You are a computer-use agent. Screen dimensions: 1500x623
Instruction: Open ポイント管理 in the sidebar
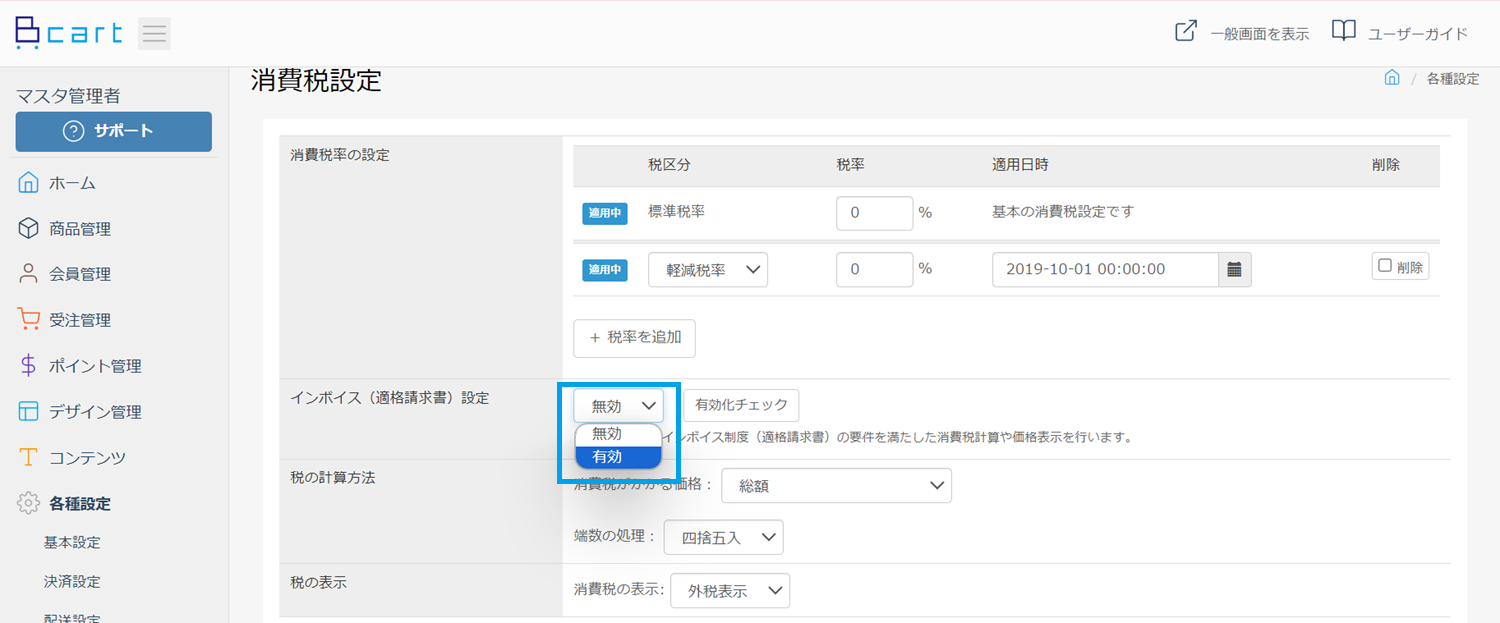[95, 366]
